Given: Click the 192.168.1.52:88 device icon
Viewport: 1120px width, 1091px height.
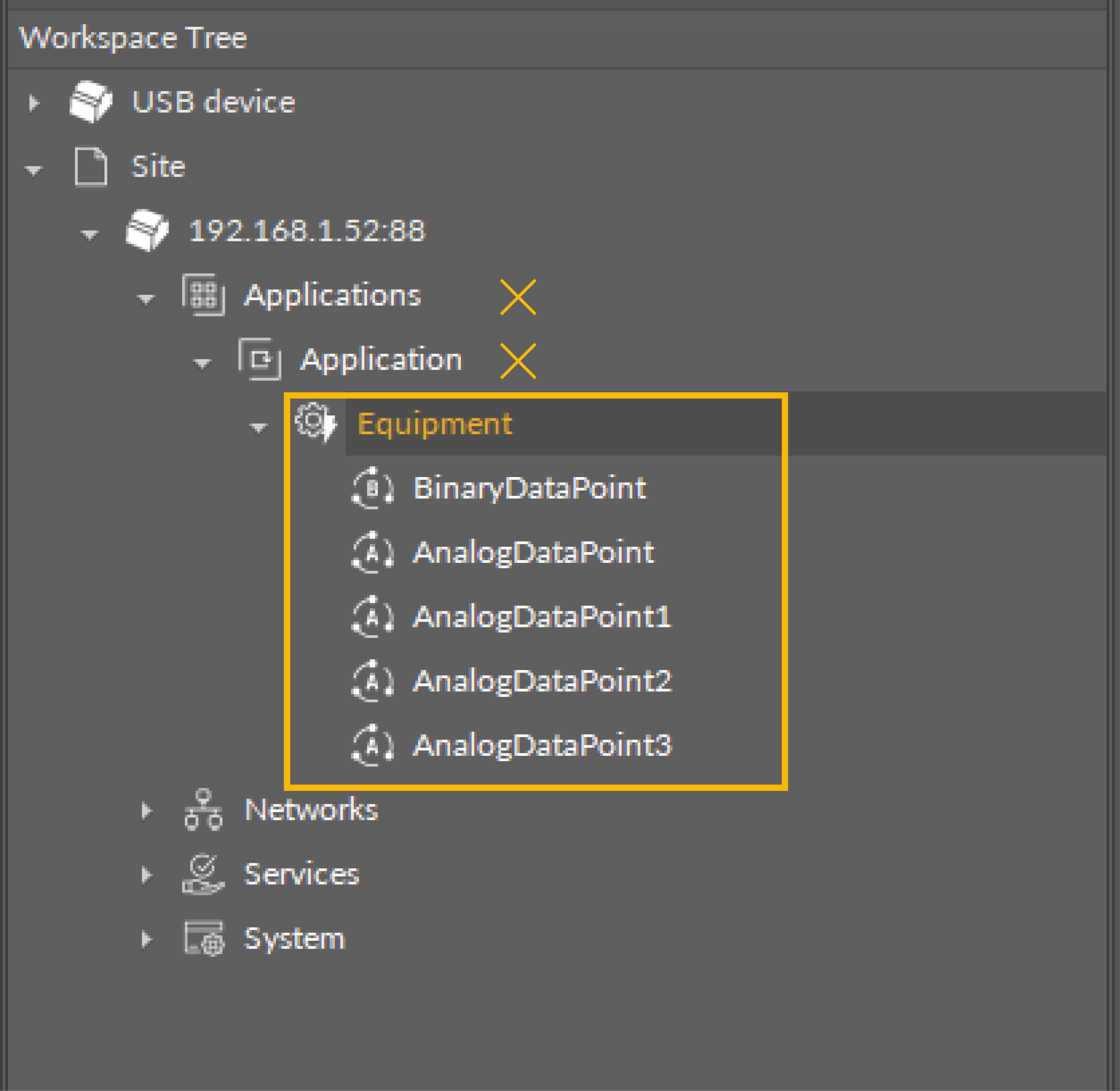Looking at the screenshot, I should click(x=147, y=230).
